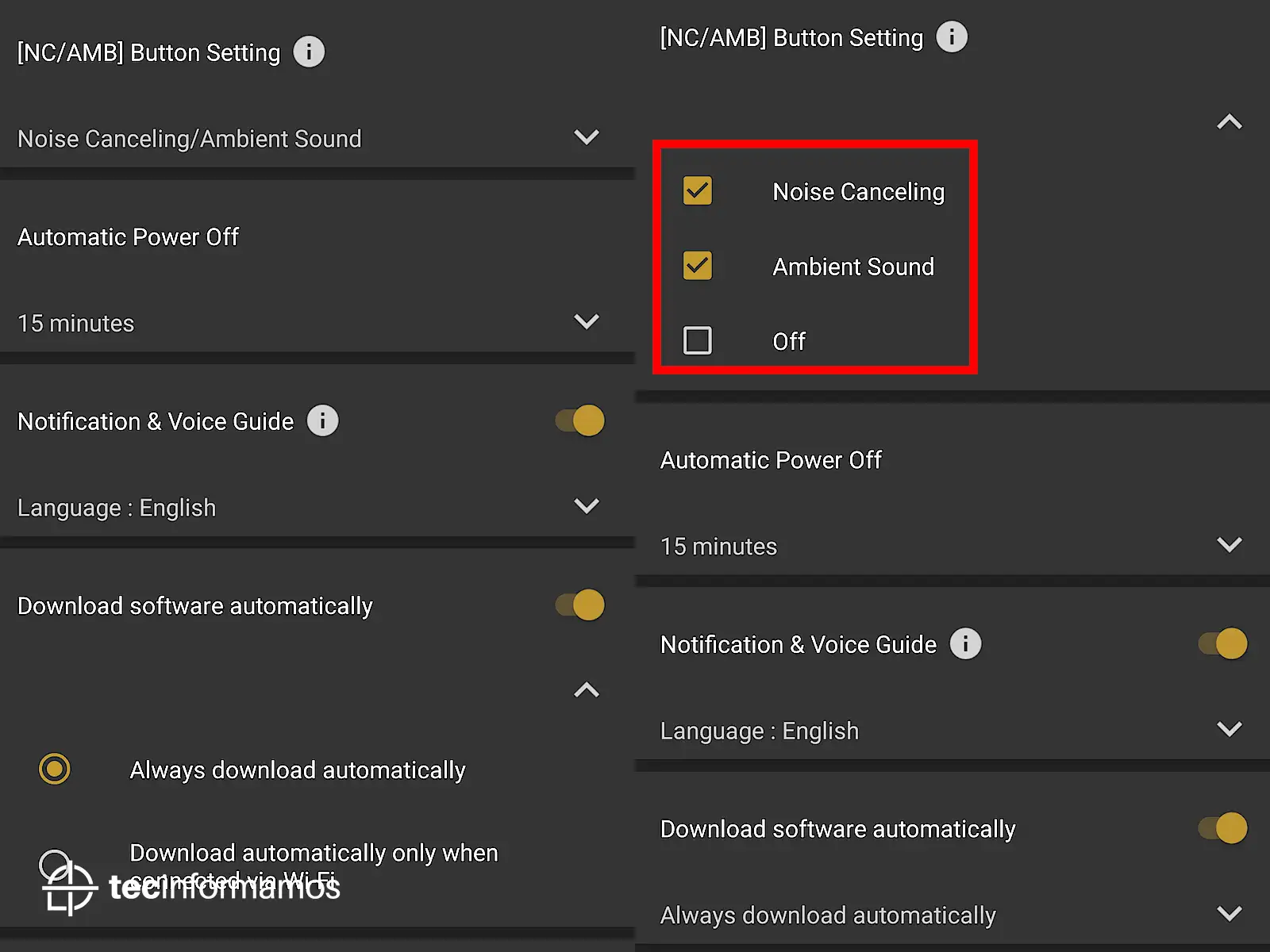Open info icon beside right NC/AMB Button Setting

tap(952, 36)
